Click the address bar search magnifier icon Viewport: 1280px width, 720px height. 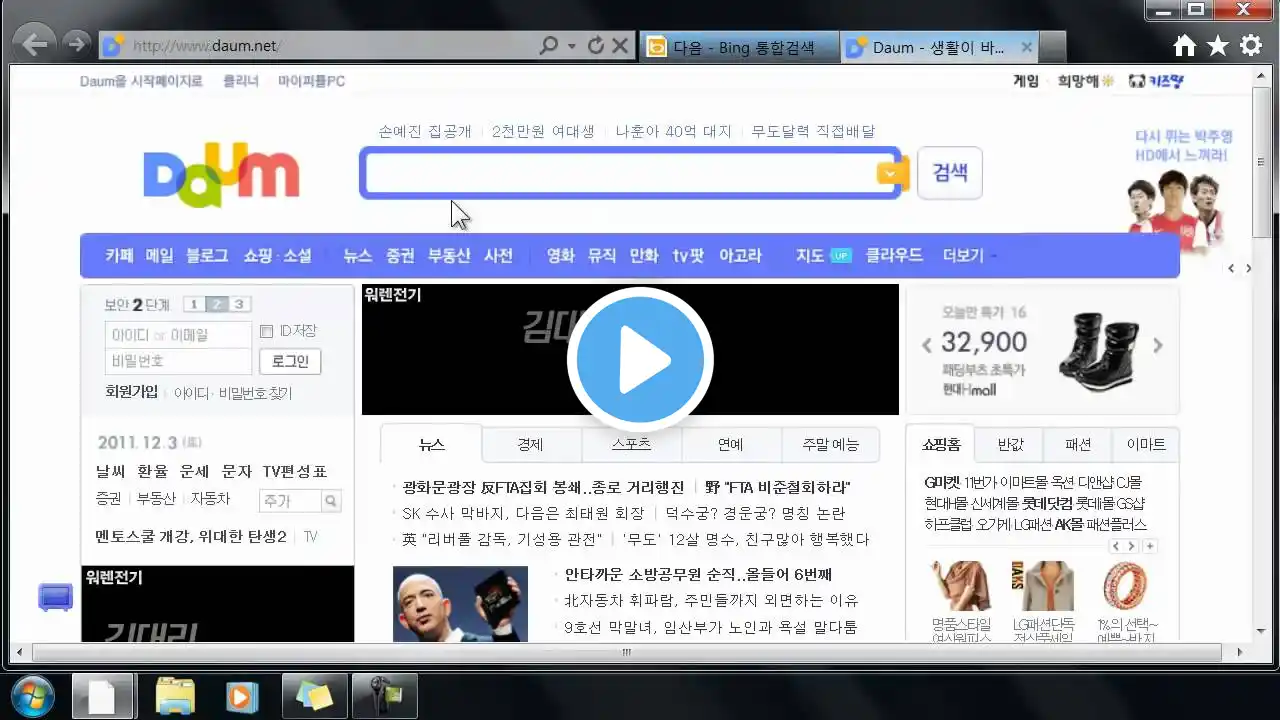[548, 46]
